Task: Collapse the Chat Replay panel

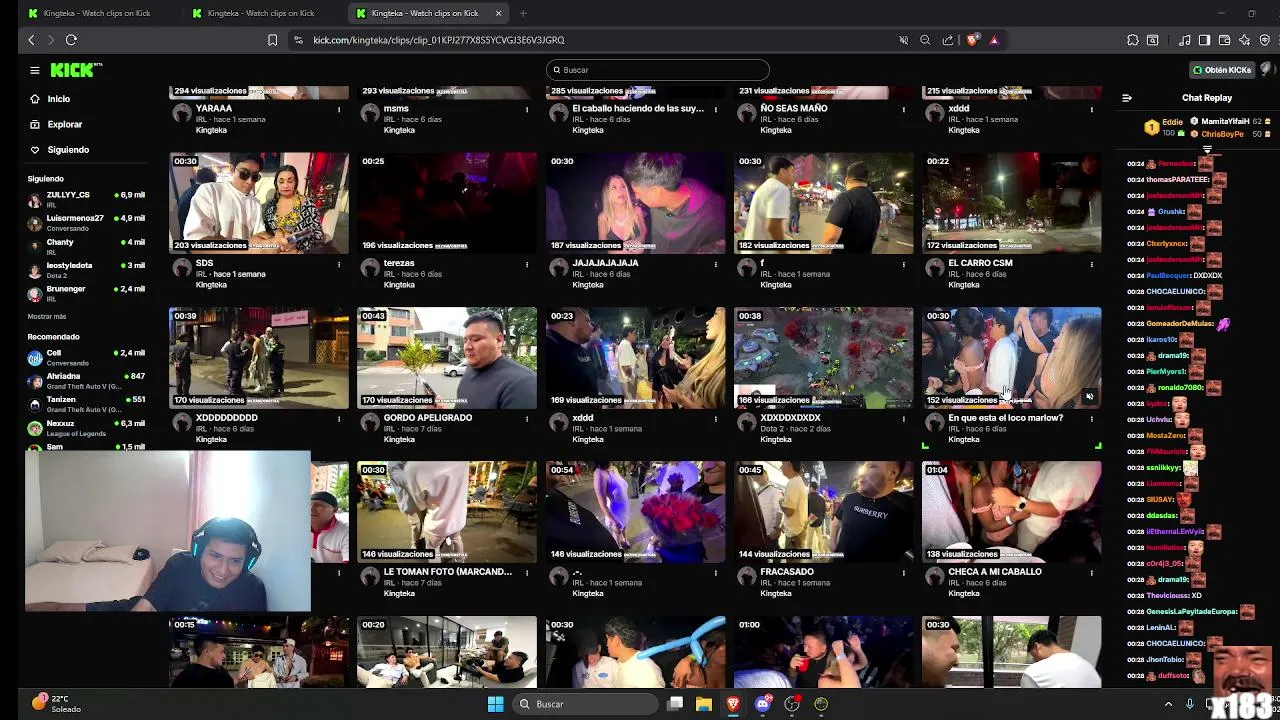Action: [x=1127, y=98]
